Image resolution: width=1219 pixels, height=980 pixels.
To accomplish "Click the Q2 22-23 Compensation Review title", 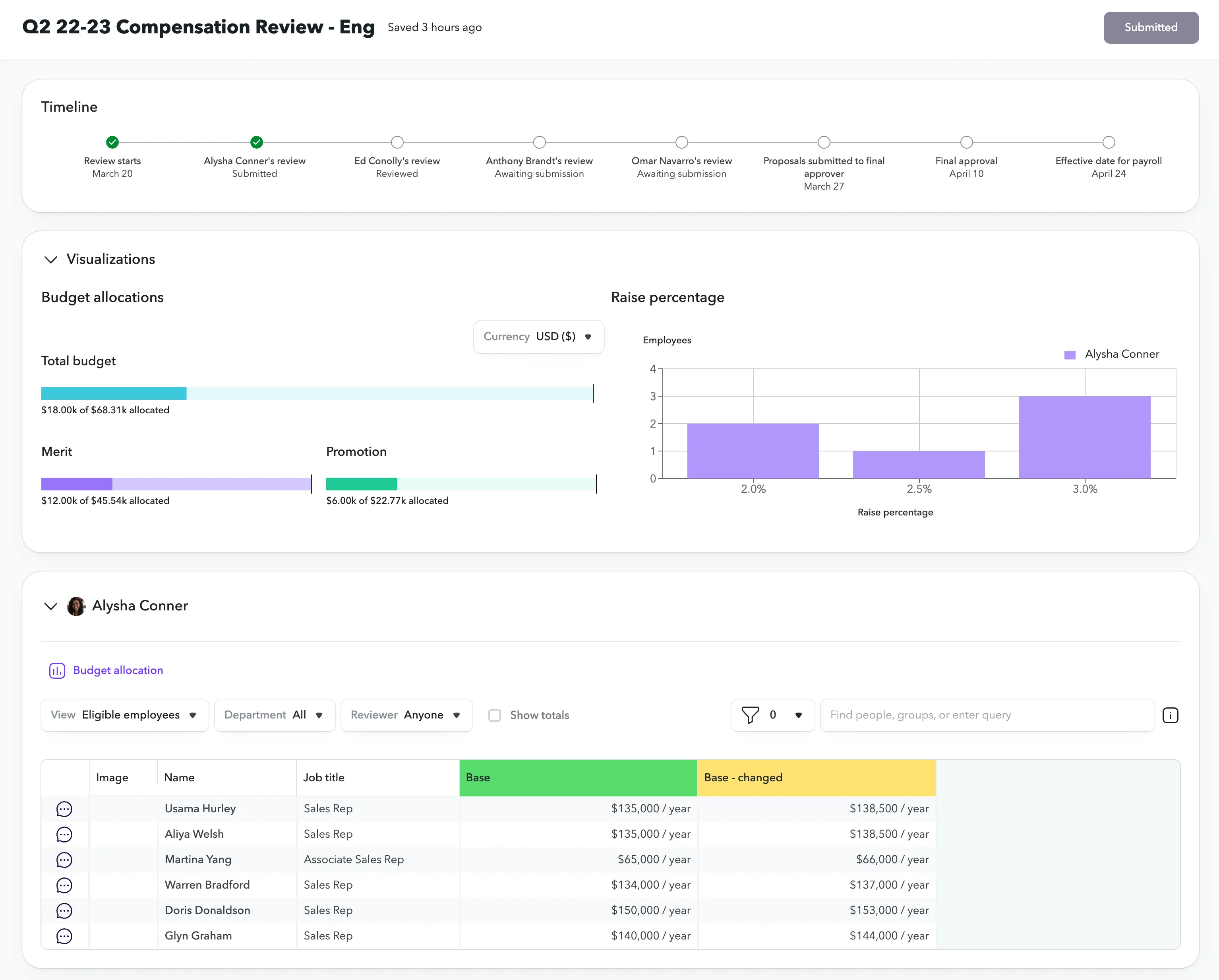I will pyautogui.click(x=198, y=27).
